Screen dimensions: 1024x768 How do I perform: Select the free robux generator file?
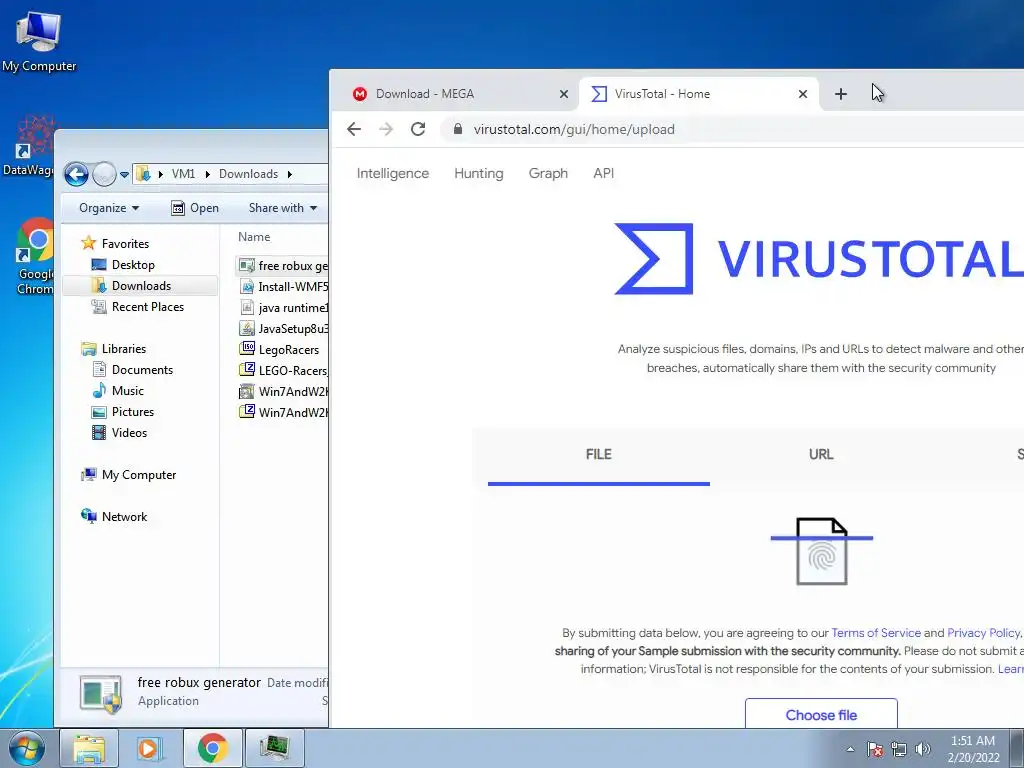coord(282,266)
